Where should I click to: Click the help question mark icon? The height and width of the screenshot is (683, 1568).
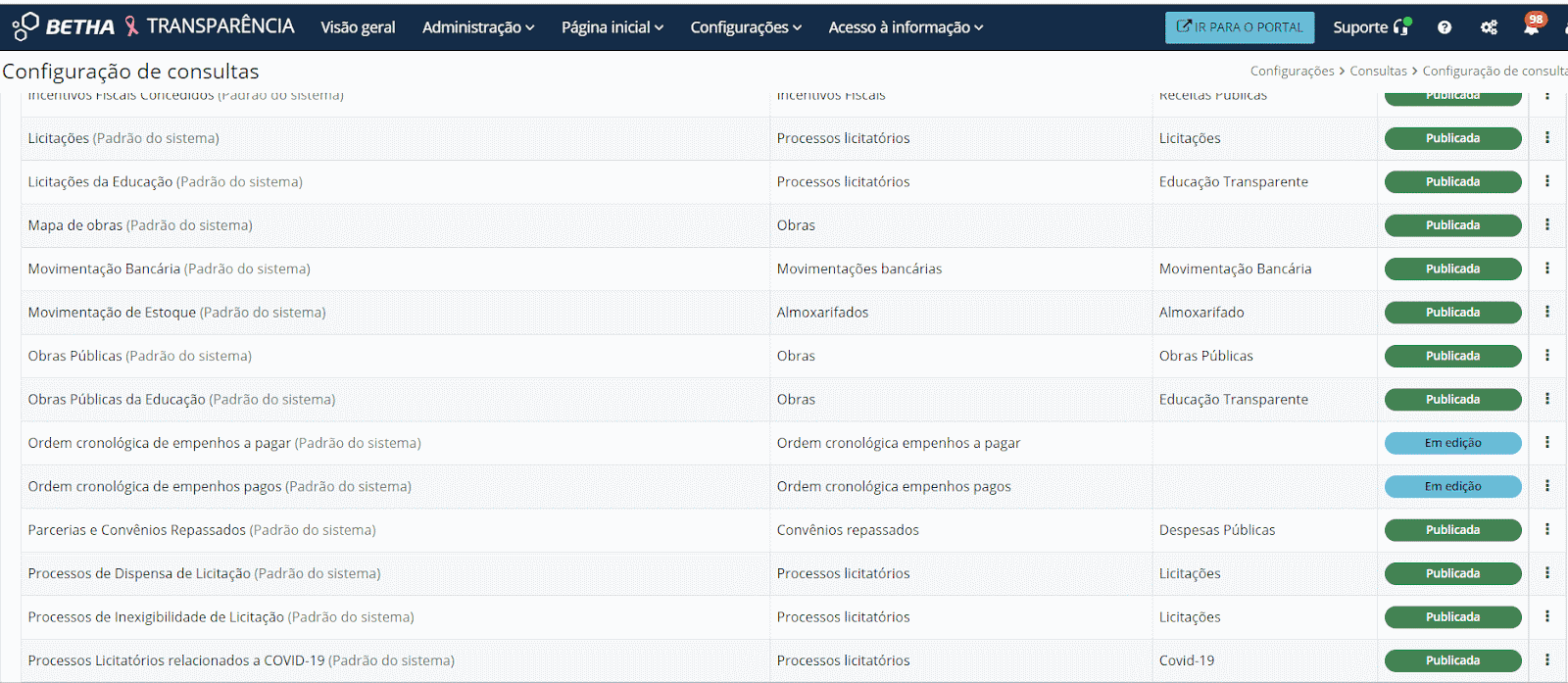pos(1445,27)
